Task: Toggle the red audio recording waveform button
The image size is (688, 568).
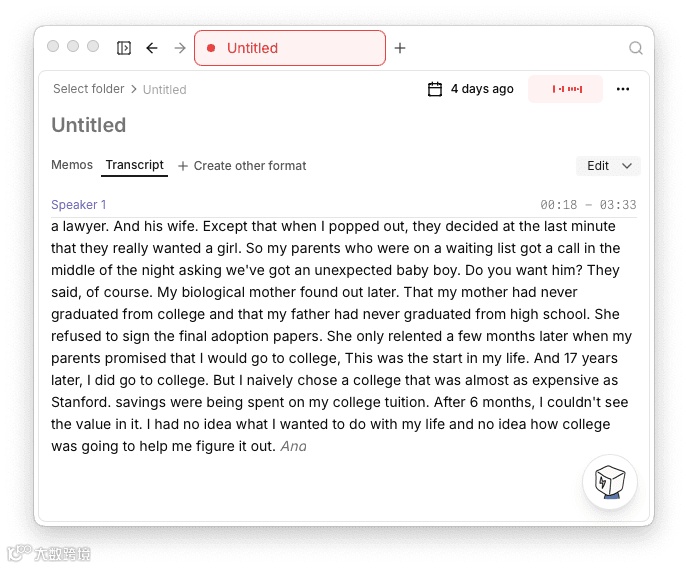Action: (566, 89)
